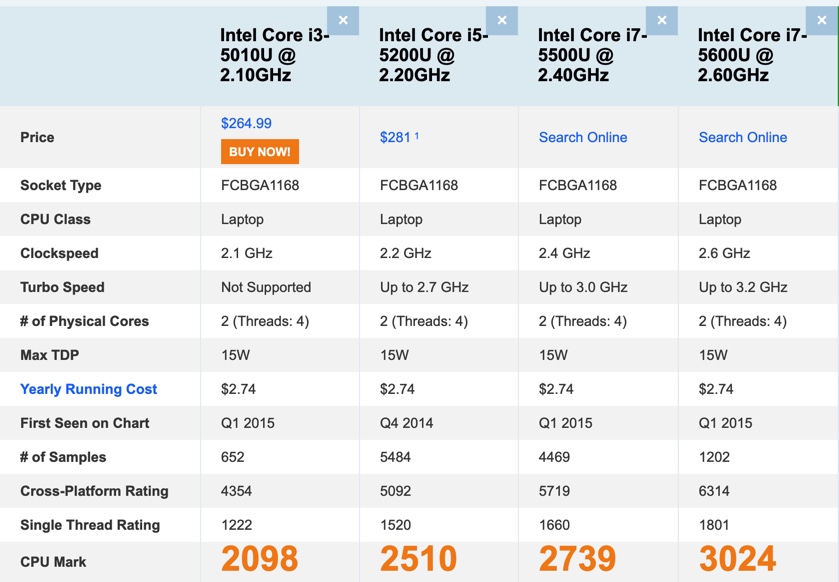Click the footnote marker beside $281
This screenshot has width=839, height=582.
[x=417, y=135]
